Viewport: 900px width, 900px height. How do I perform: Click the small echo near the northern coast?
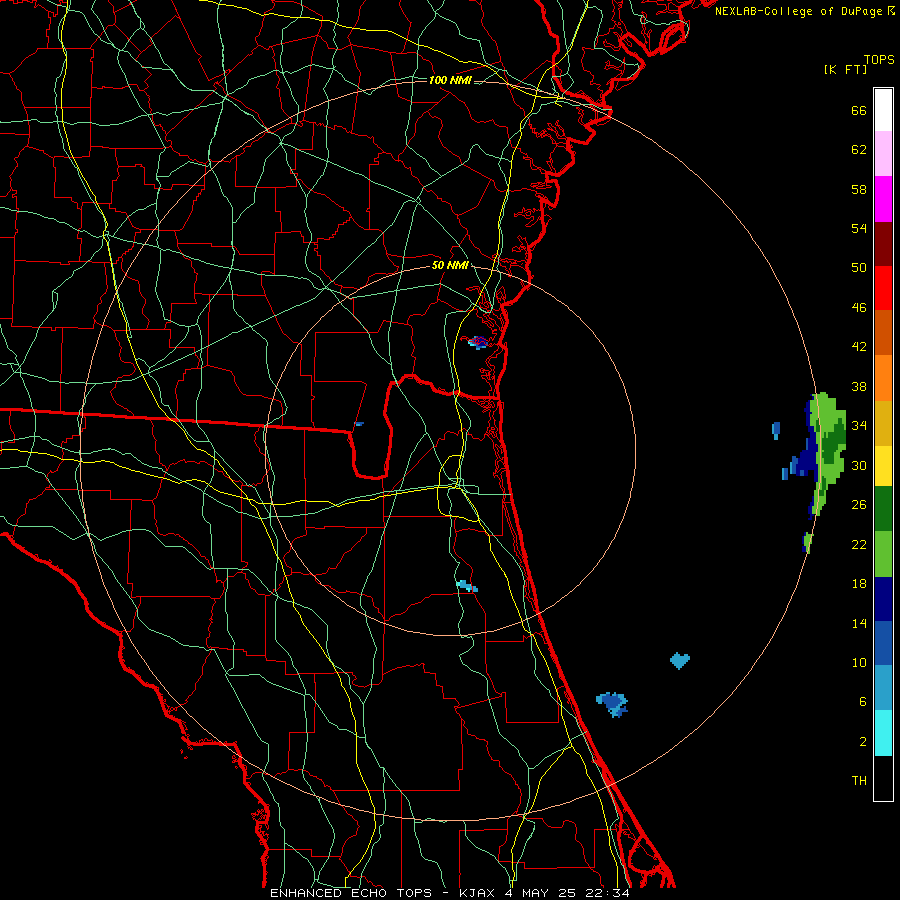478,343
